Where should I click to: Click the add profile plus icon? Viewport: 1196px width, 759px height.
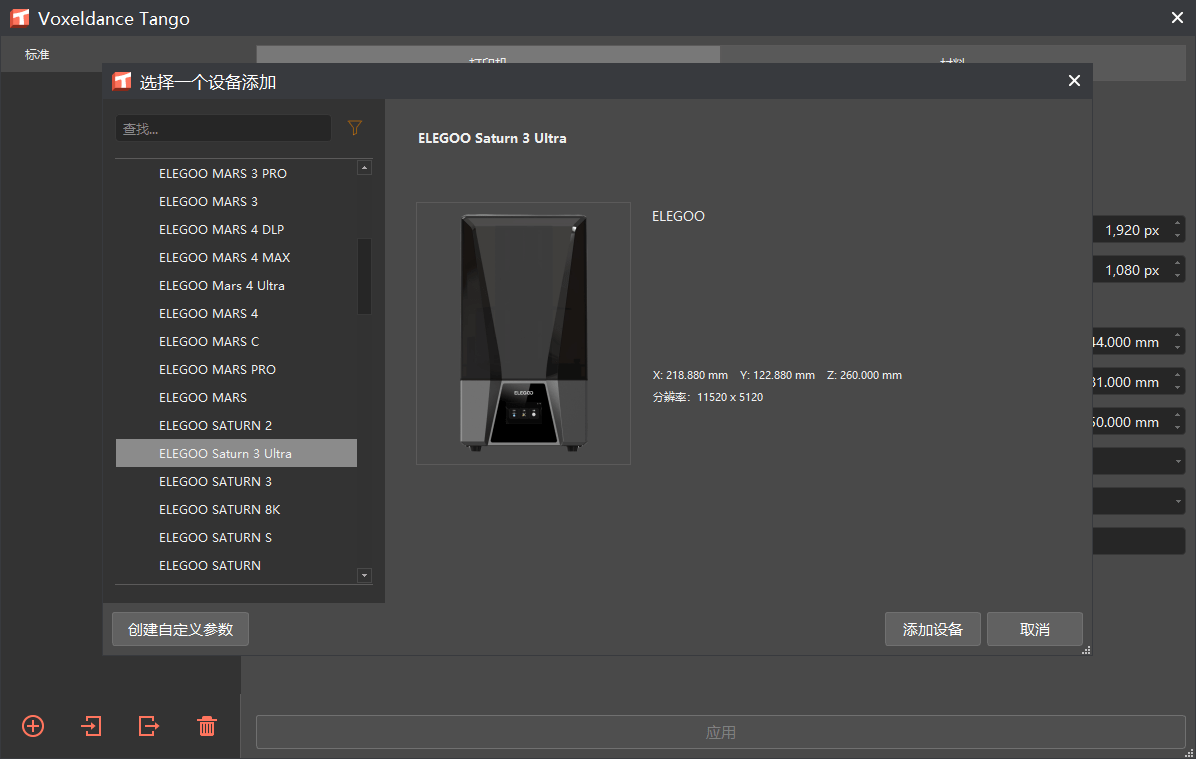point(33,725)
